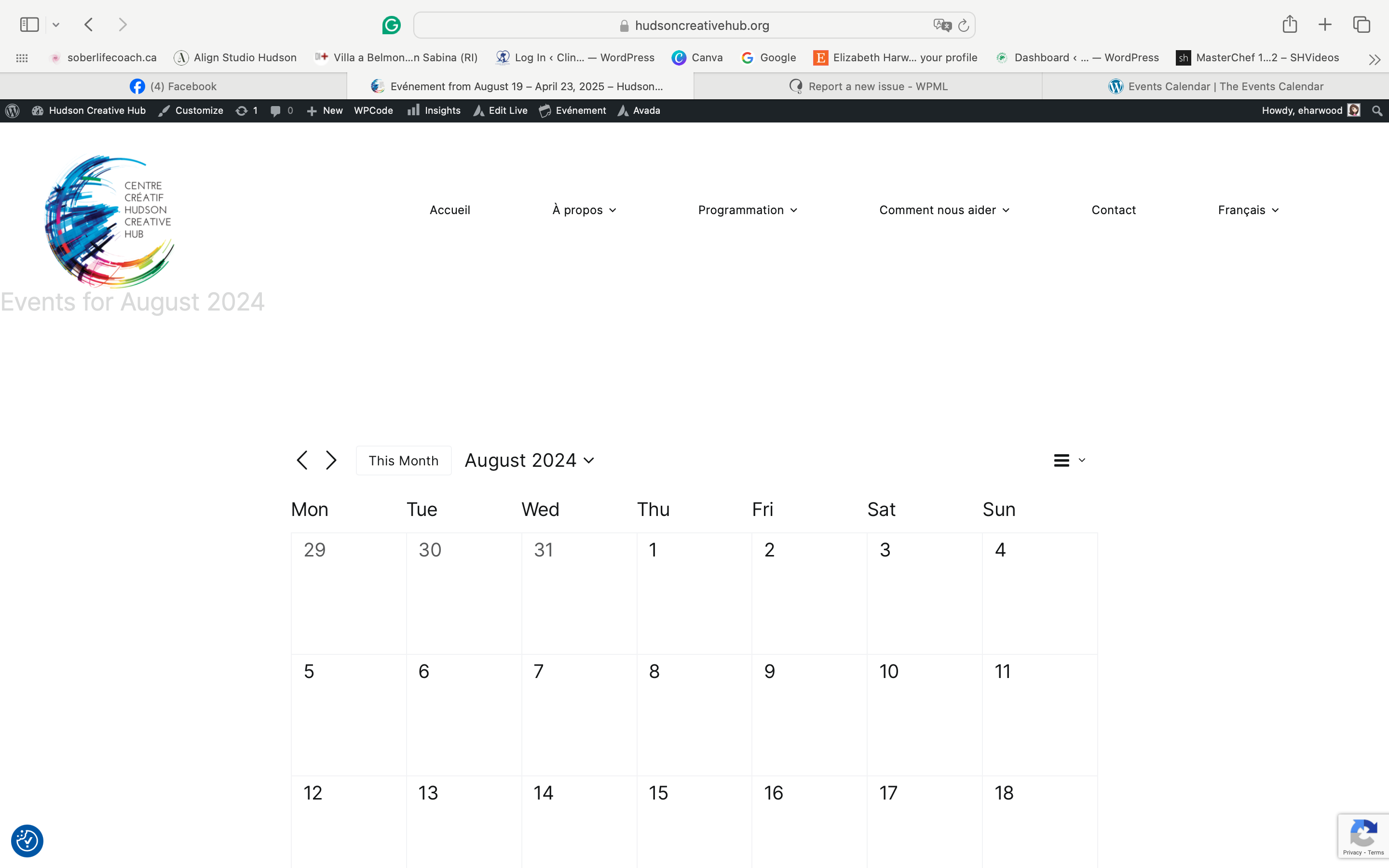Open Avada admin bar menu
Screen dimensions: 1389x868
(639, 111)
